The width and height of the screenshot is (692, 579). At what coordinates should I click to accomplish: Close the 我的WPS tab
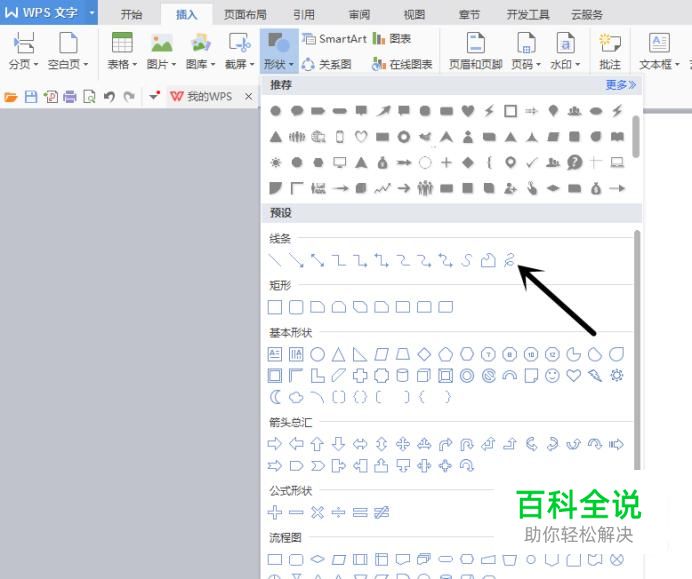coord(249,96)
